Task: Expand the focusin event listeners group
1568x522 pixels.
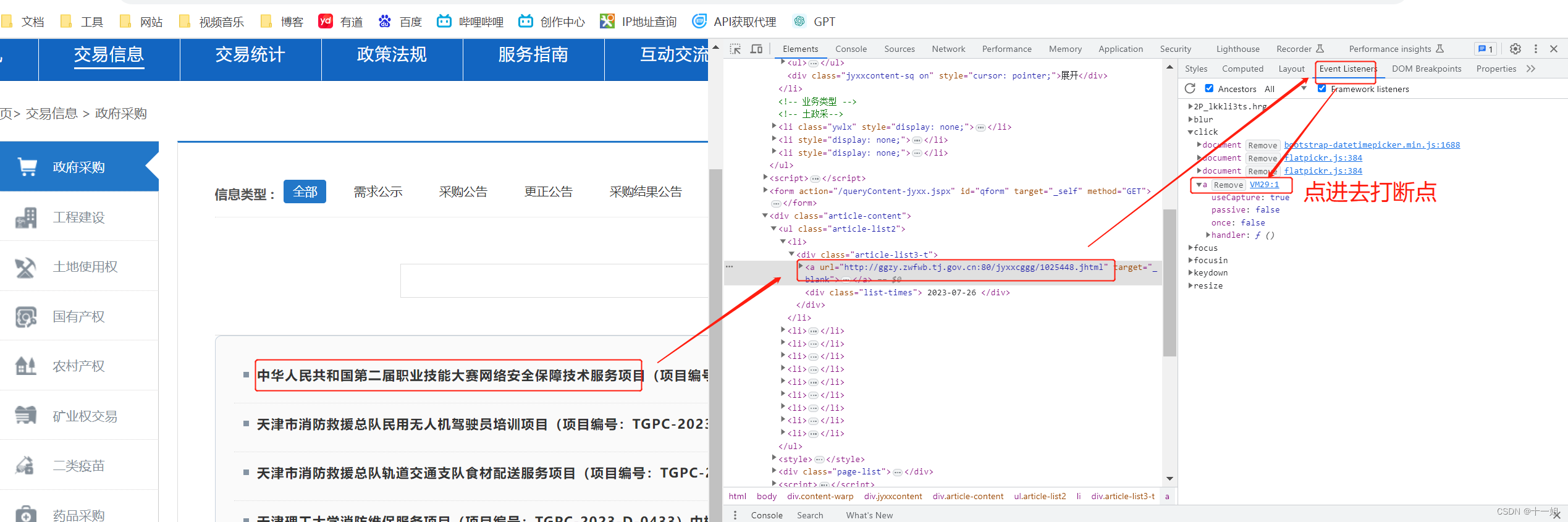Action: click(x=1191, y=260)
